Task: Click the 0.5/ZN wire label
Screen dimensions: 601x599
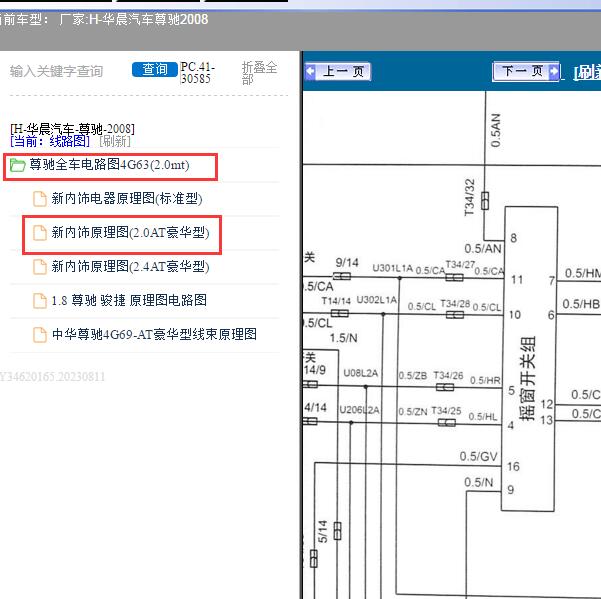Action: (x=413, y=412)
